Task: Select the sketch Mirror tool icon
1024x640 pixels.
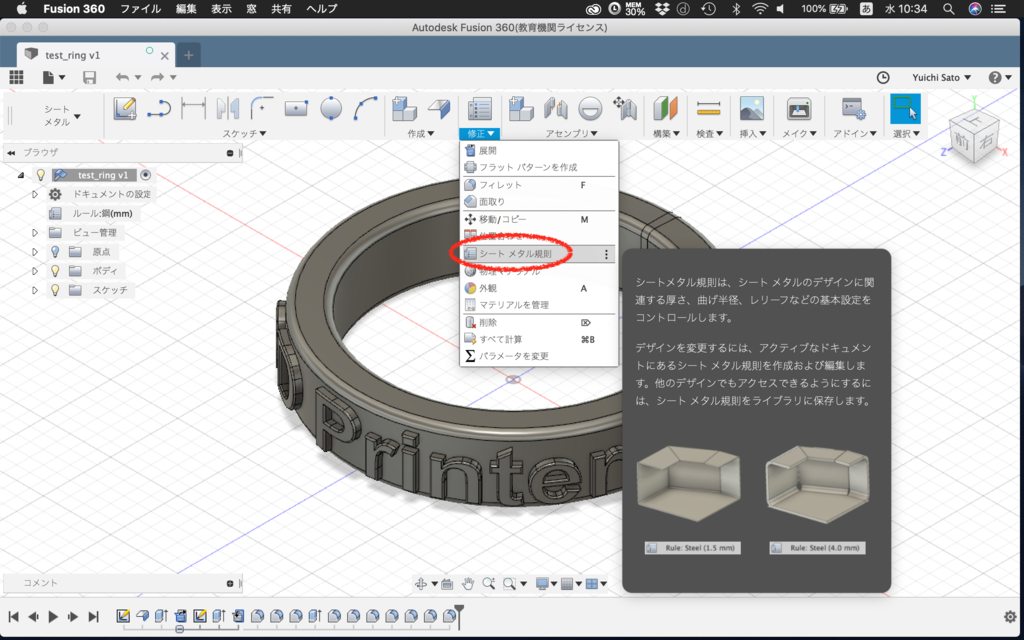Action: click(x=227, y=108)
